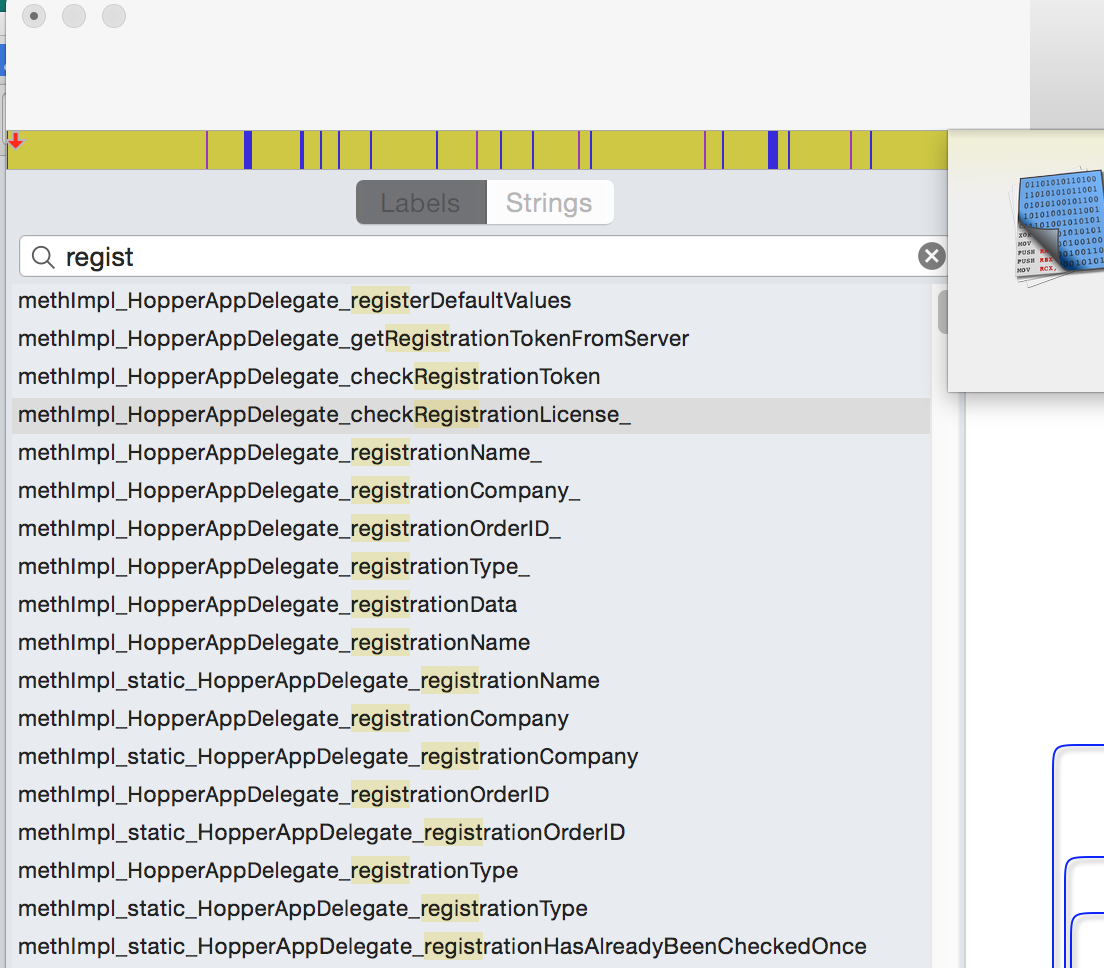Image resolution: width=1104 pixels, height=968 pixels.
Task: Select methImpl_static_HopperAppDelegate_registrationCompany
Action: [470, 757]
